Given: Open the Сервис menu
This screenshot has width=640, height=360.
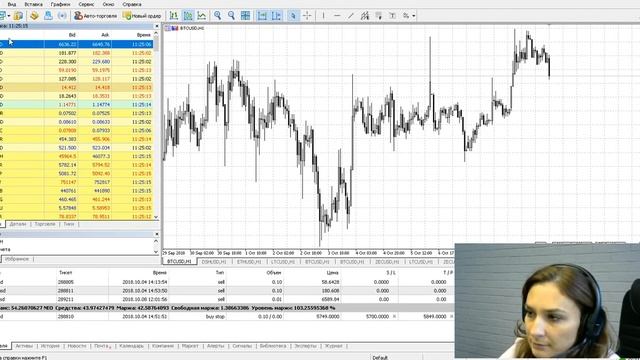Looking at the screenshot, I should (86, 4).
